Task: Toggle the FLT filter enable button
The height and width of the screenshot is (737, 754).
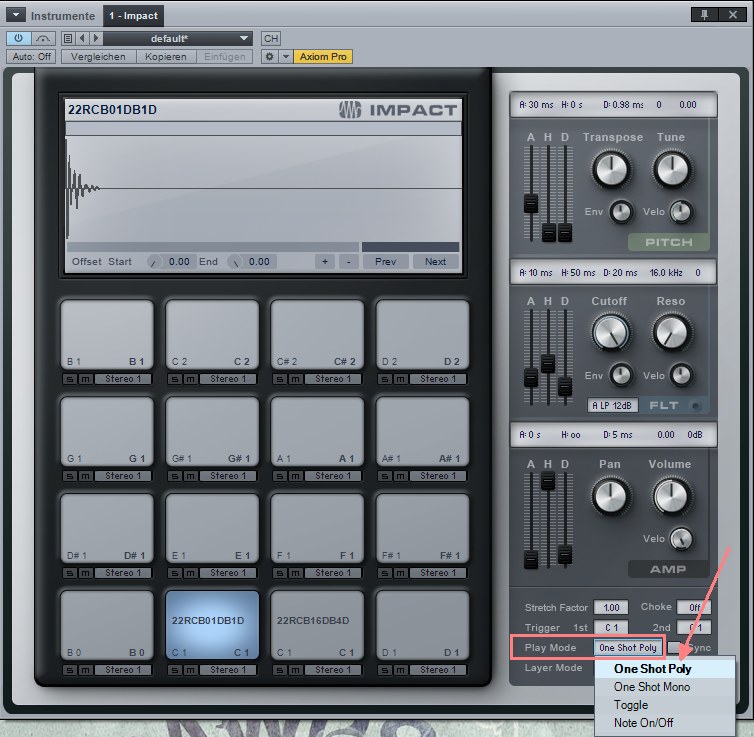Action: click(x=695, y=406)
